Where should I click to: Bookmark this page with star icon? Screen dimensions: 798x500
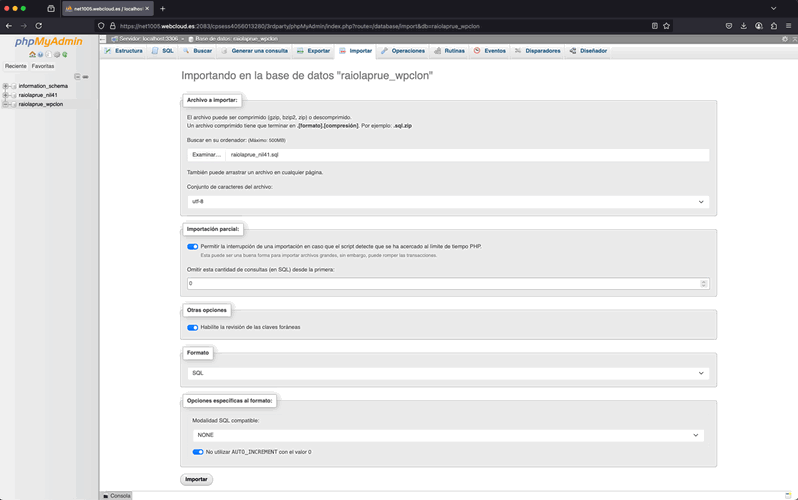666,26
